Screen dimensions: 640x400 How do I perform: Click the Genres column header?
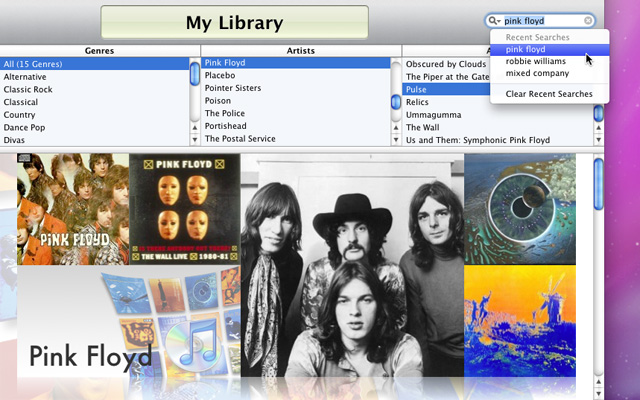(100, 50)
